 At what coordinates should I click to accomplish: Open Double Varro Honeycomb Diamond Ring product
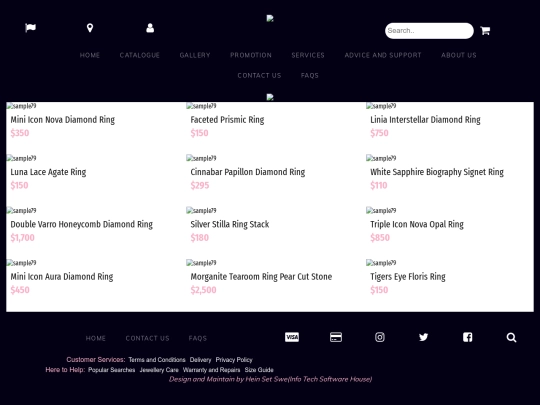82,225
